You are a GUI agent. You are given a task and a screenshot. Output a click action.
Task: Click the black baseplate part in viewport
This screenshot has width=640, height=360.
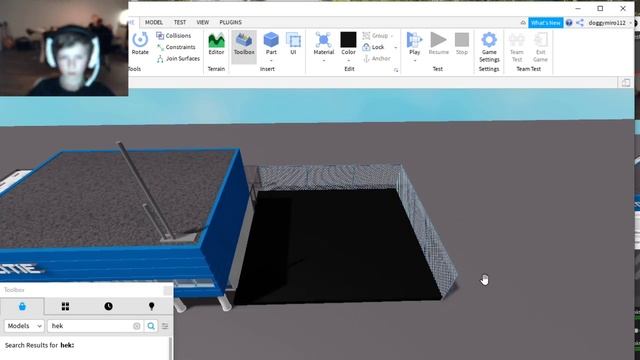[339, 247]
